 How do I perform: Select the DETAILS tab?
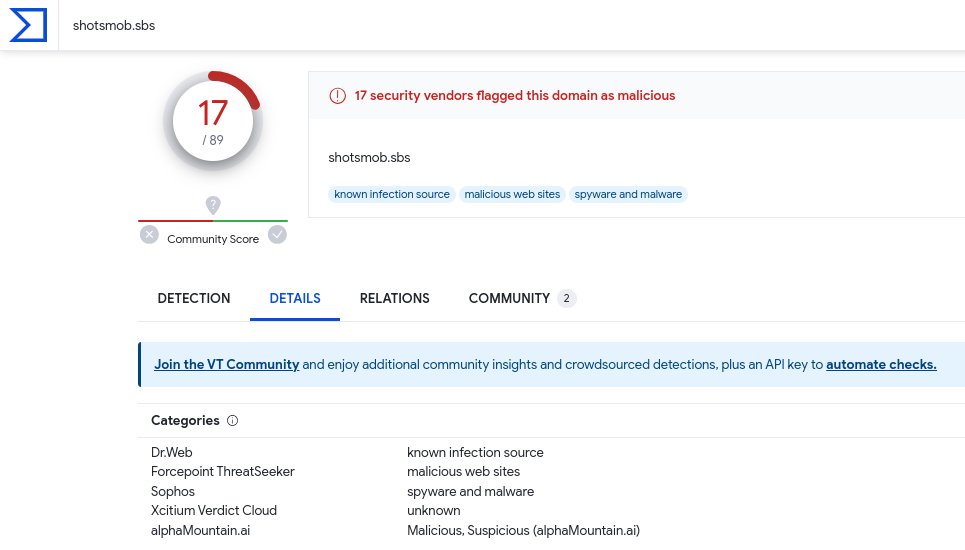[295, 298]
